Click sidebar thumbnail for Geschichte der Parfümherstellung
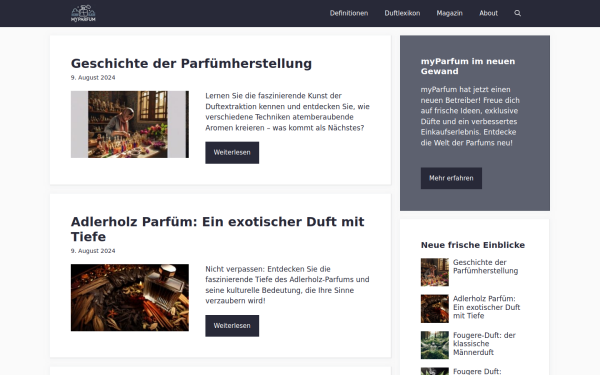Screen dimensions: 600x375 tap(435, 272)
